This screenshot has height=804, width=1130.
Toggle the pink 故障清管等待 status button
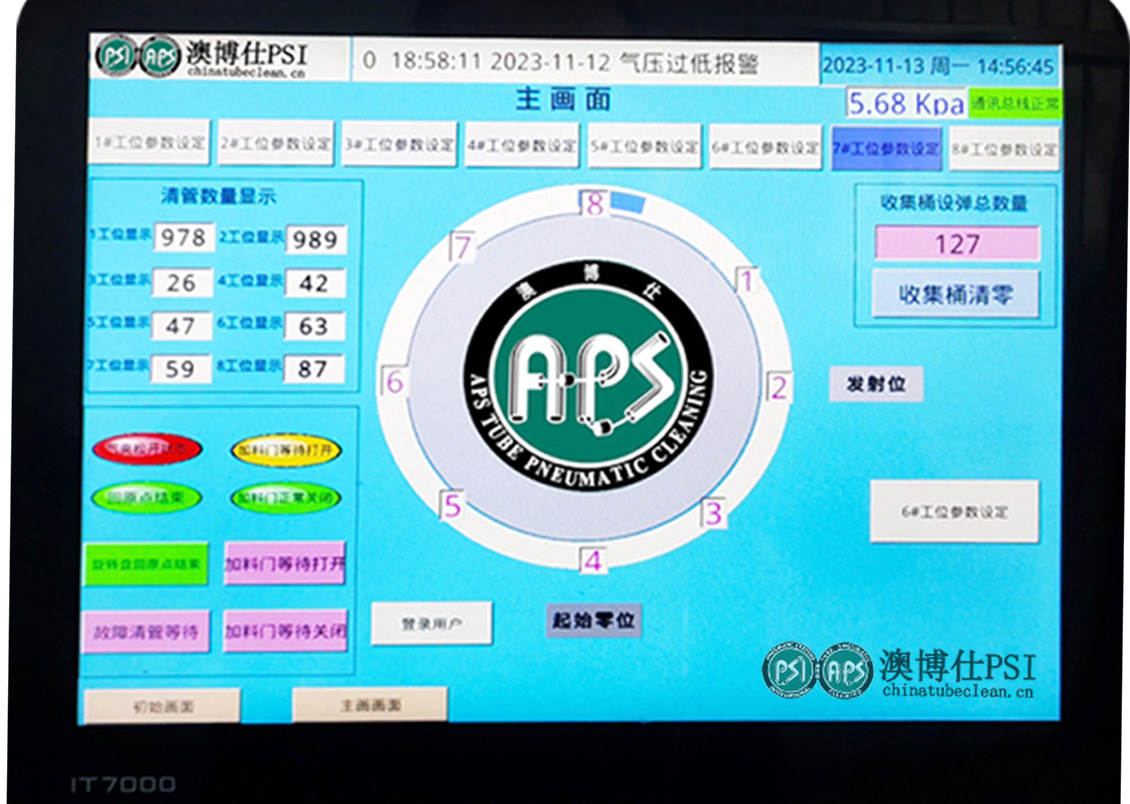(146, 632)
